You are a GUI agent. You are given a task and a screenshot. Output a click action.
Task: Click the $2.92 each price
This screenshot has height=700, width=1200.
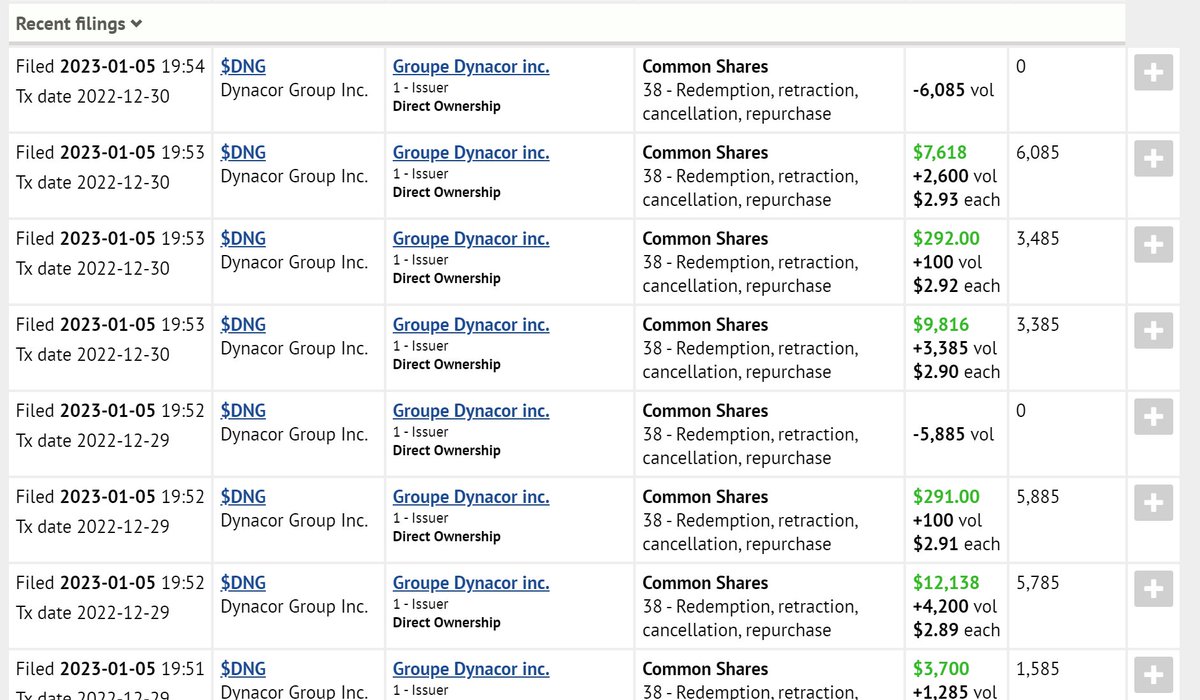956,286
